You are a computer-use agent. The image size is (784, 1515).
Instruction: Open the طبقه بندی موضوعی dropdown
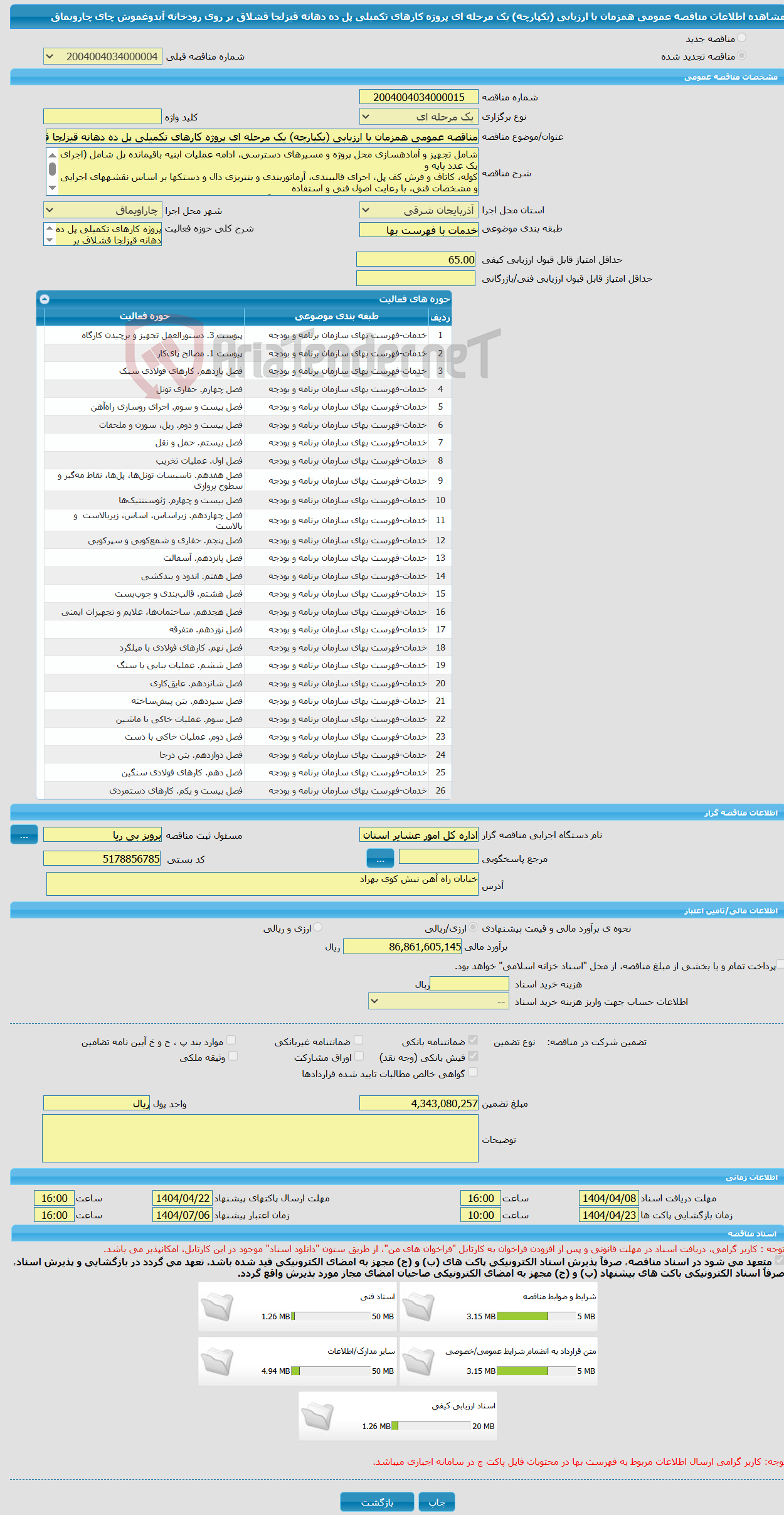[x=418, y=230]
